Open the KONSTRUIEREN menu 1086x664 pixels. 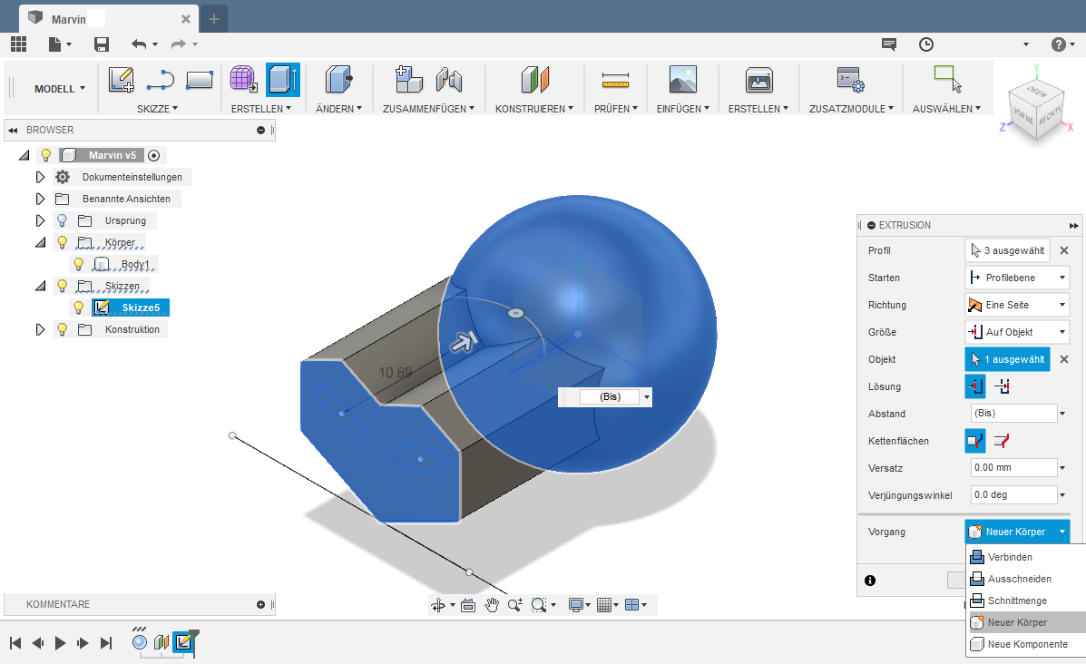coord(534,109)
